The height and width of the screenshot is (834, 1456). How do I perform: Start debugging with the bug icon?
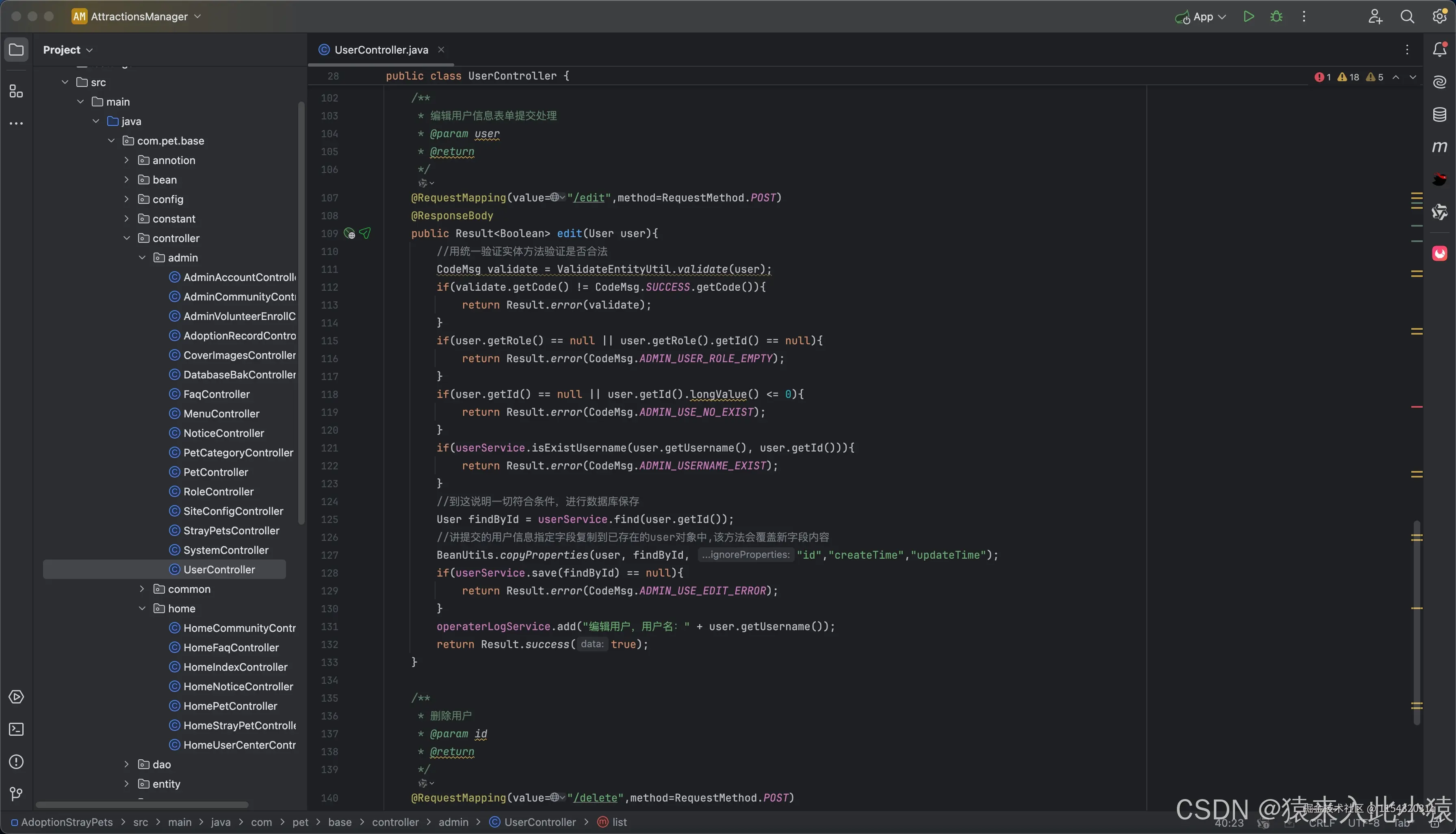[x=1276, y=17]
